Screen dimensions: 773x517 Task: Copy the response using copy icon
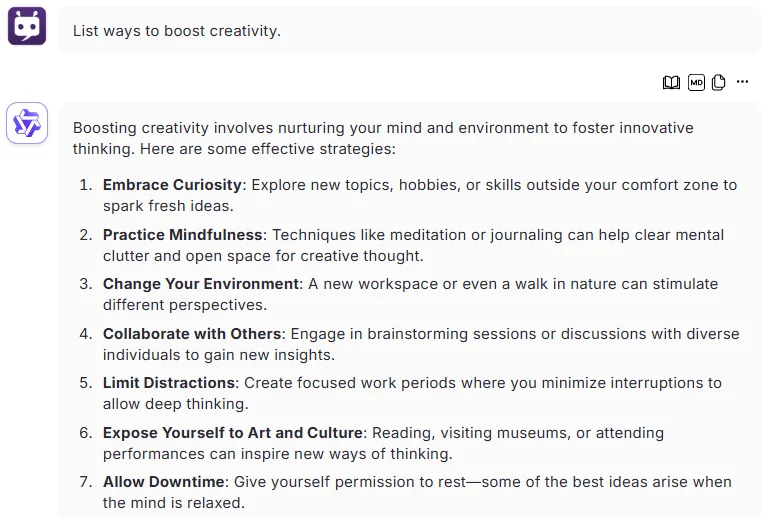click(x=719, y=82)
